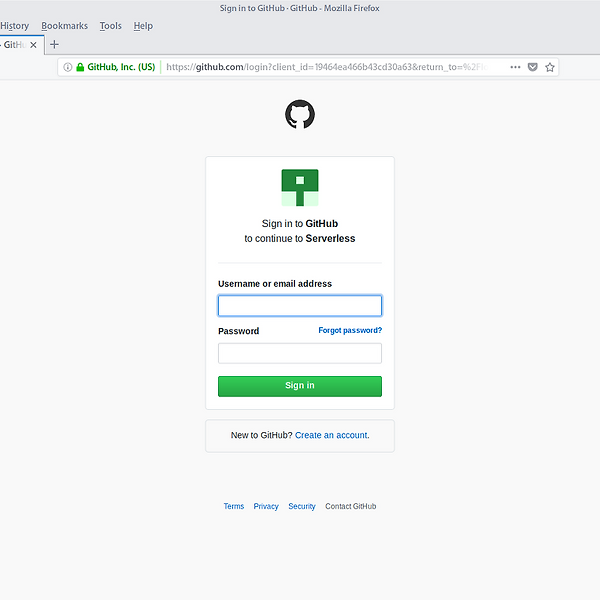Open the page actions three-dot menu

pos(515,67)
